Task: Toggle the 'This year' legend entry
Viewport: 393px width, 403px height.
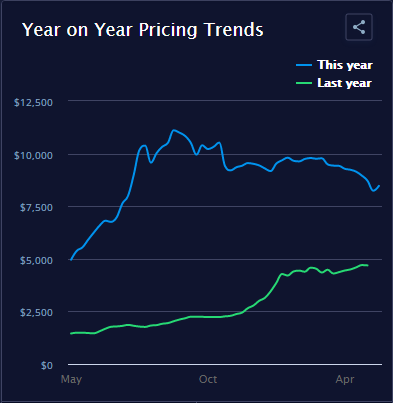Action: point(334,65)
